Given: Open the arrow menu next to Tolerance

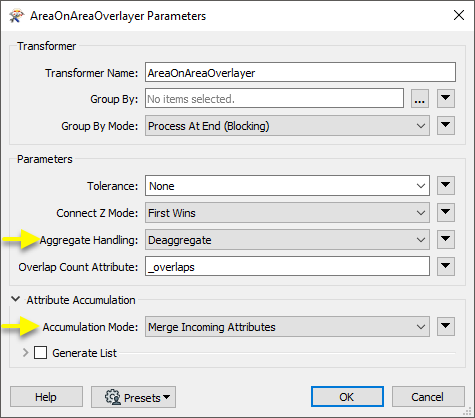Looking at the screenshot, I should 446,186.
